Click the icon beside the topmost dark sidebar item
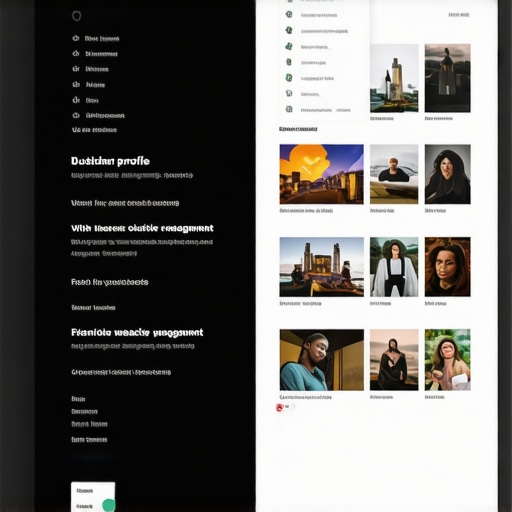The height and width of the screenshot is (512, 512). coord(76,38)
